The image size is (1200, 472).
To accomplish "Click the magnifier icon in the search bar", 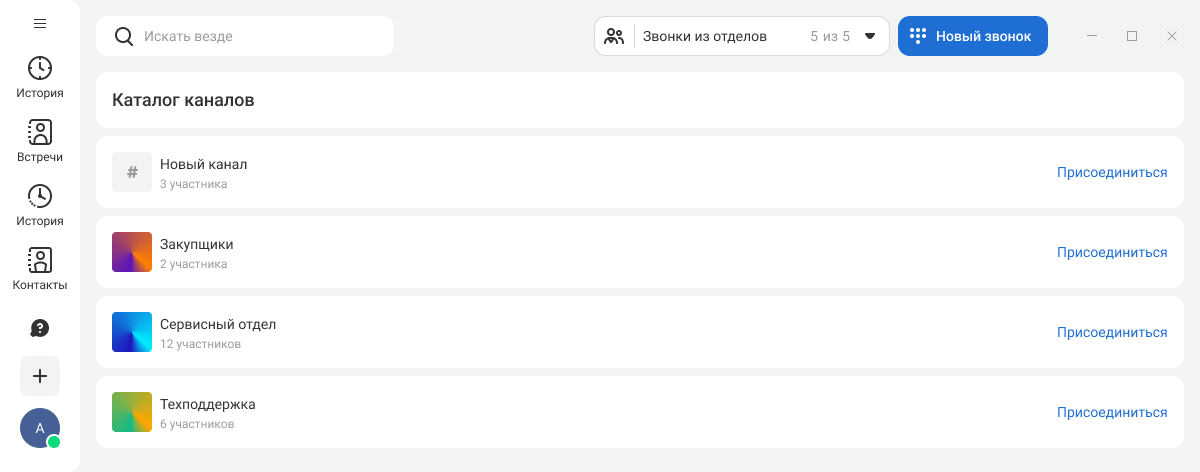I will coord(124,37).
